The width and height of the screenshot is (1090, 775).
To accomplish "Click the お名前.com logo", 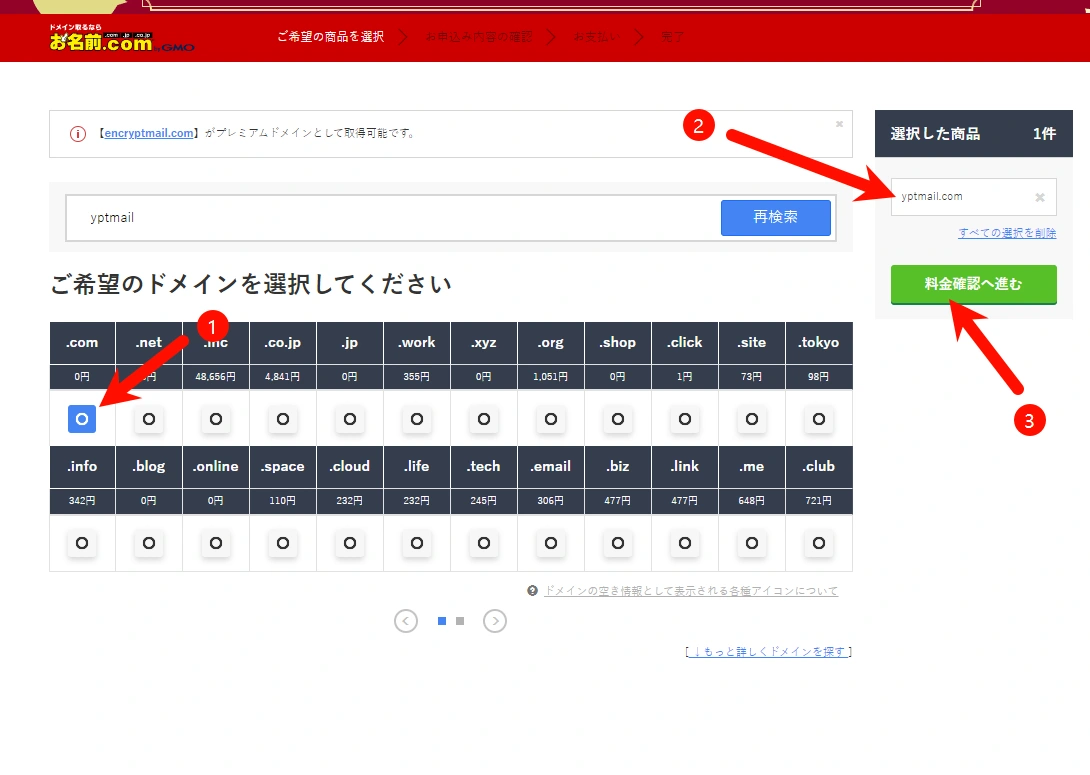I will (120, 38).
